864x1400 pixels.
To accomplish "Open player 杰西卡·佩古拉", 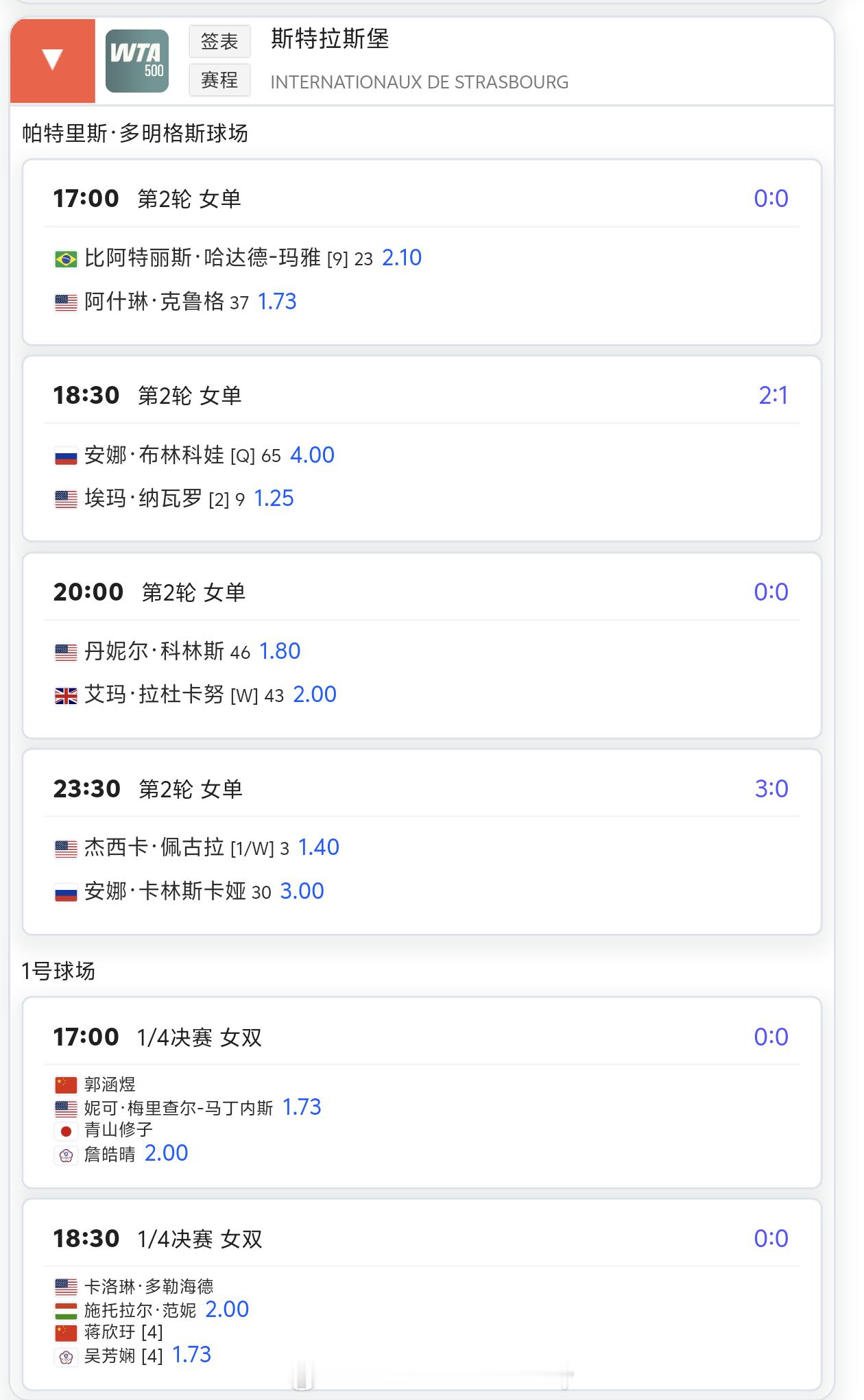I will click(154, 847).
